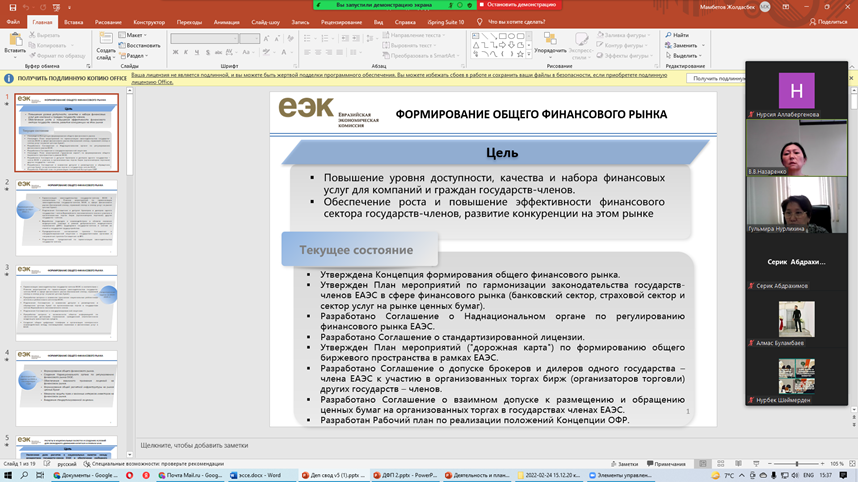Click the Undo arrow icon
Screen dimensions: 858x482
click(26, 8)
